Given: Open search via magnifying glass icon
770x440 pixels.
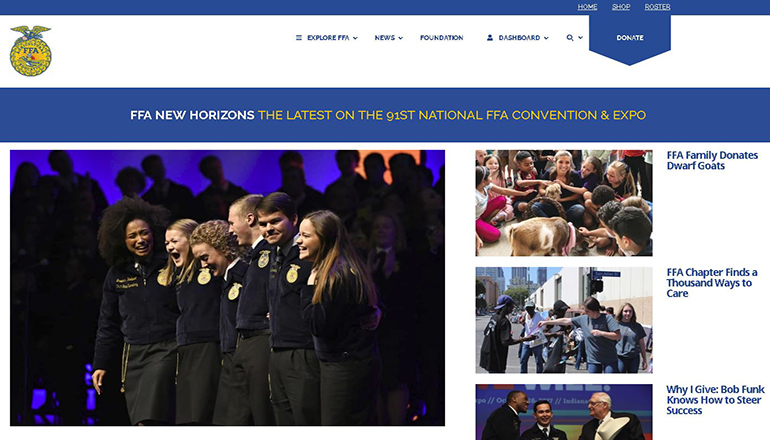Looking at the screenshot, I should click(x=570, y=38).
